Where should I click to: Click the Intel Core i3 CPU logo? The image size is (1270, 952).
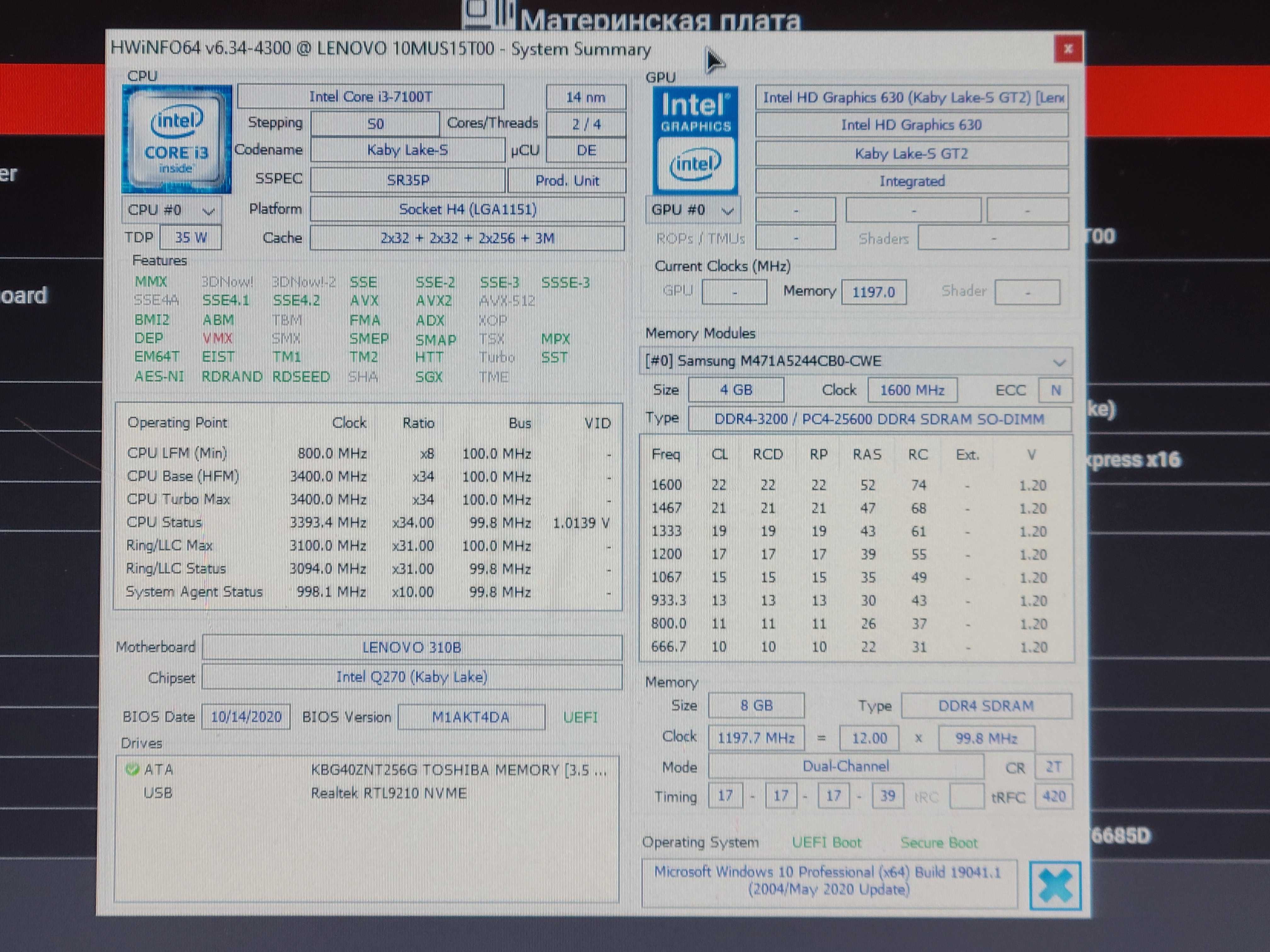(177, 139)
